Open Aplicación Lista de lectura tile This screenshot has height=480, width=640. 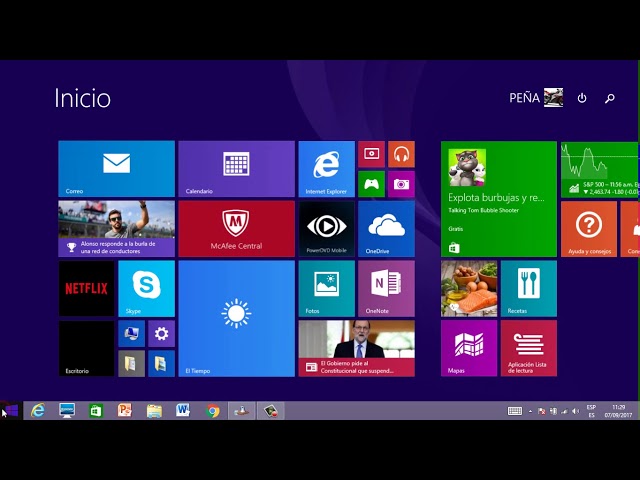[529, 349]
